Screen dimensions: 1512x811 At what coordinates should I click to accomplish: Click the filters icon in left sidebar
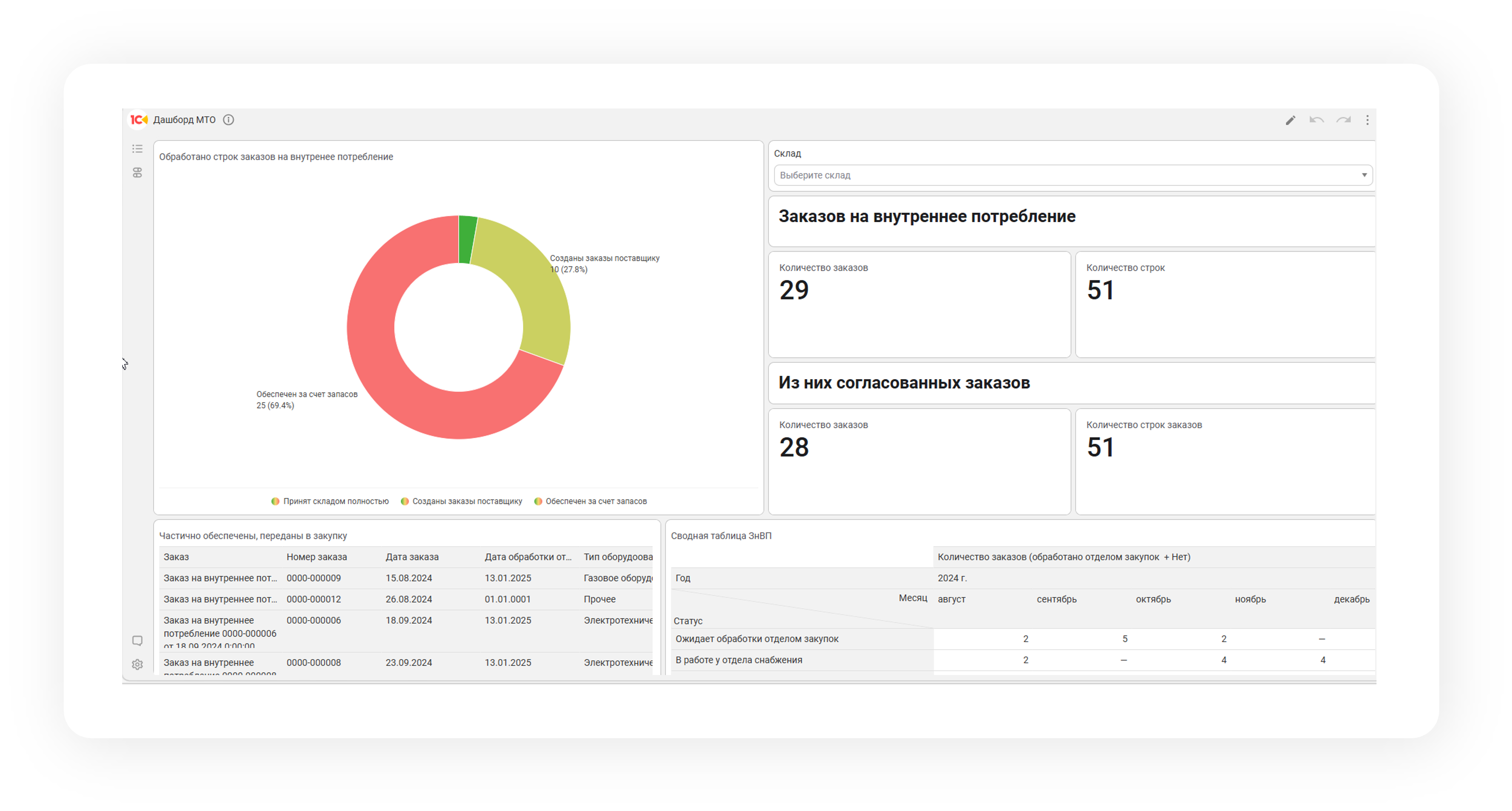(x=137, y=173)
